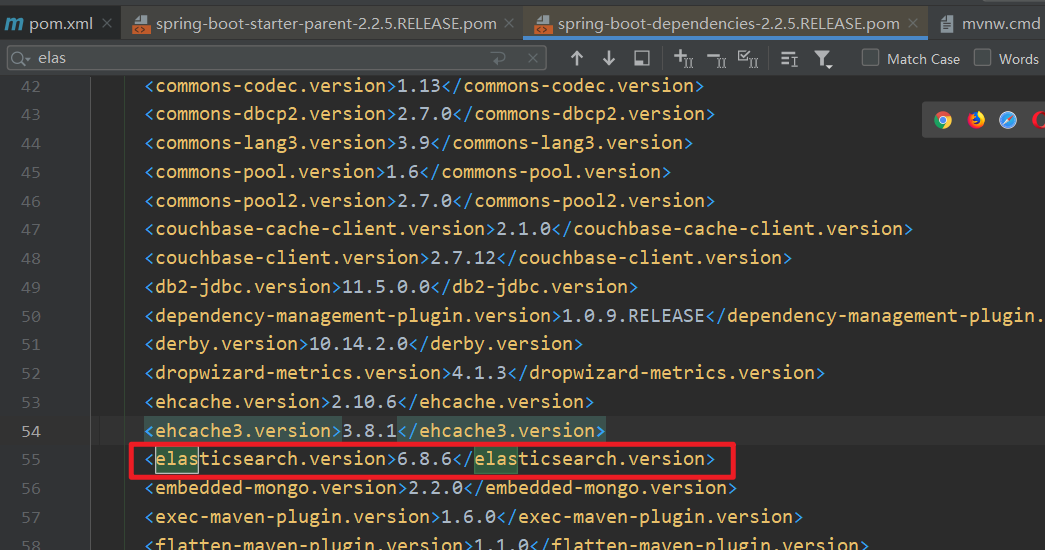Click gutter line number 42
1045x550 pixels.
point(31,87)
